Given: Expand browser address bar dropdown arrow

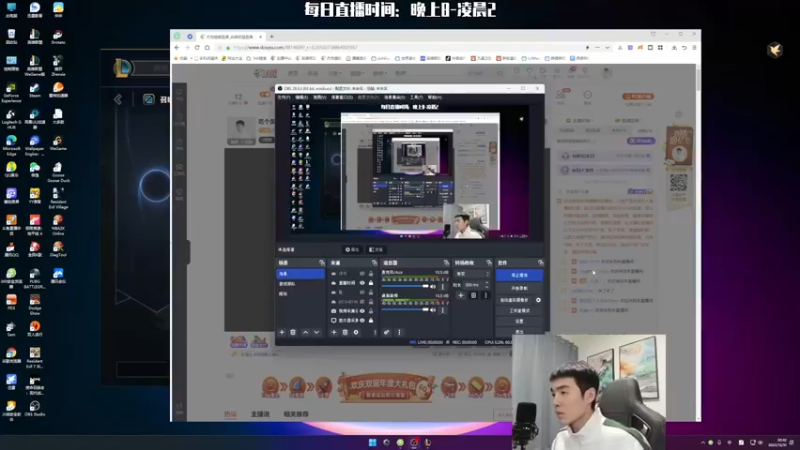Looking at the screenshot, I should pyautogui.click(x=607, y=47).
